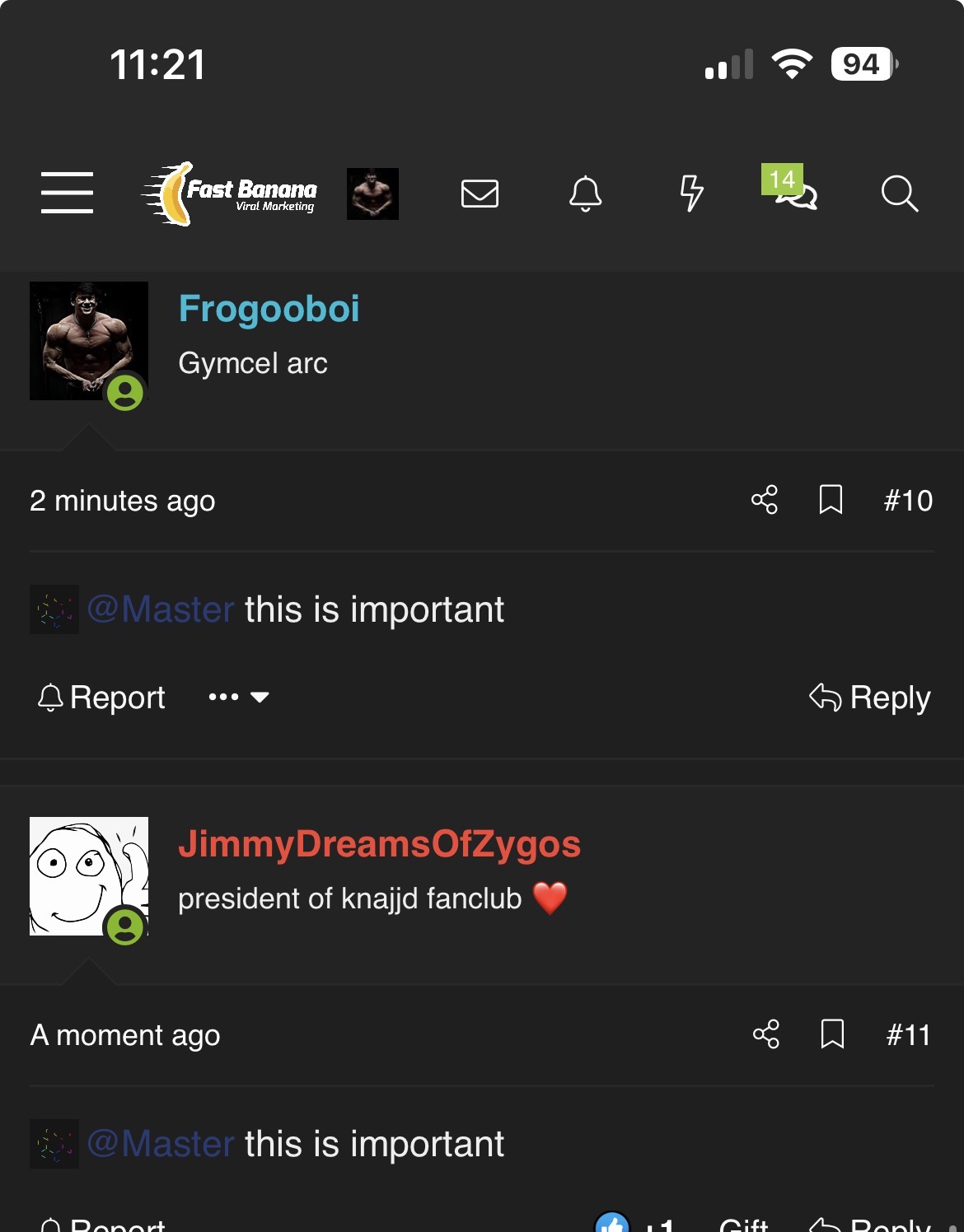Open chat bubbles icon with 14 badge
The width and height of the screenshot is (964, 1232).
[789, 188]
